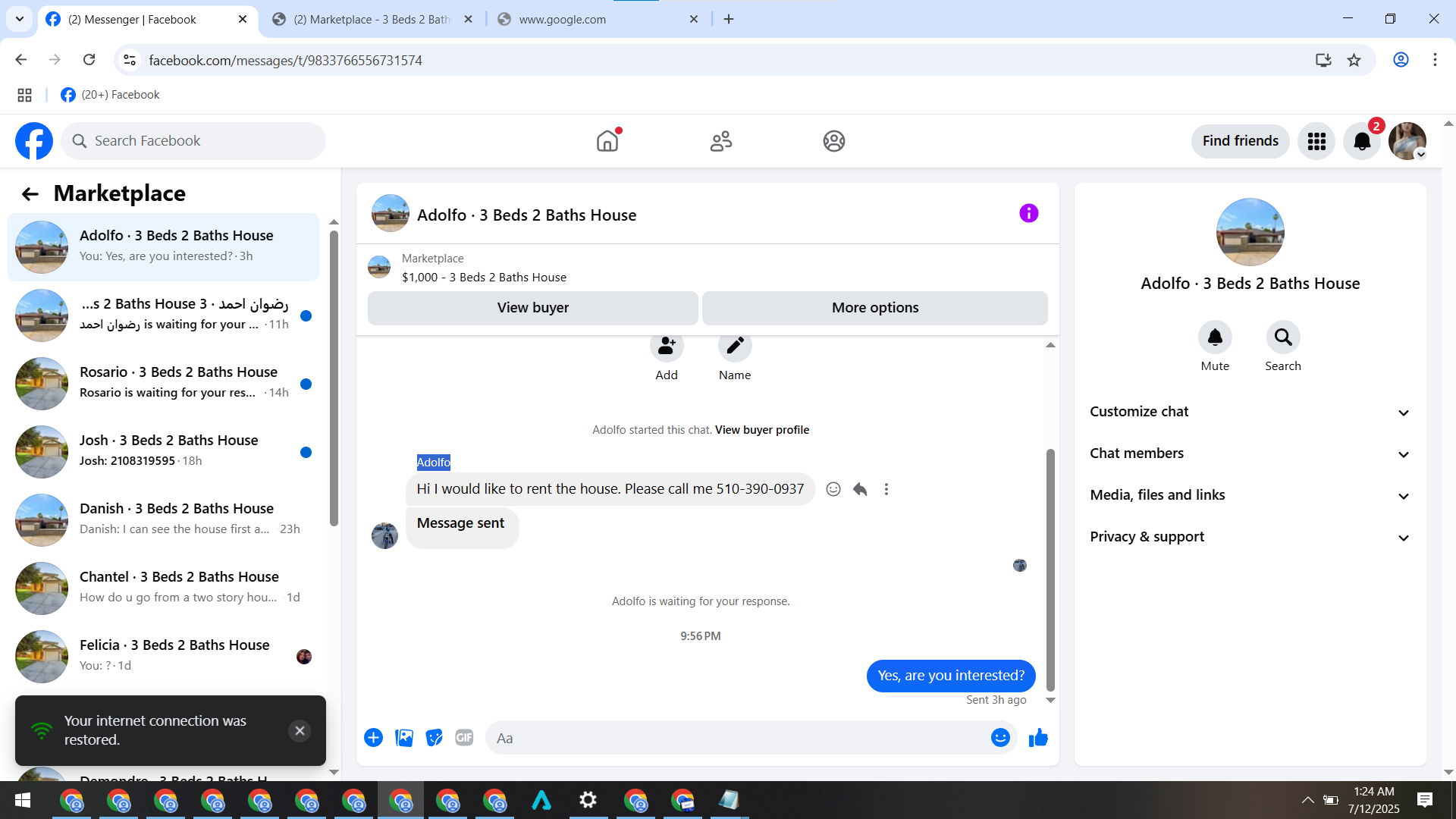
Task: View site information in address bar
Action: tap(130, 60)
